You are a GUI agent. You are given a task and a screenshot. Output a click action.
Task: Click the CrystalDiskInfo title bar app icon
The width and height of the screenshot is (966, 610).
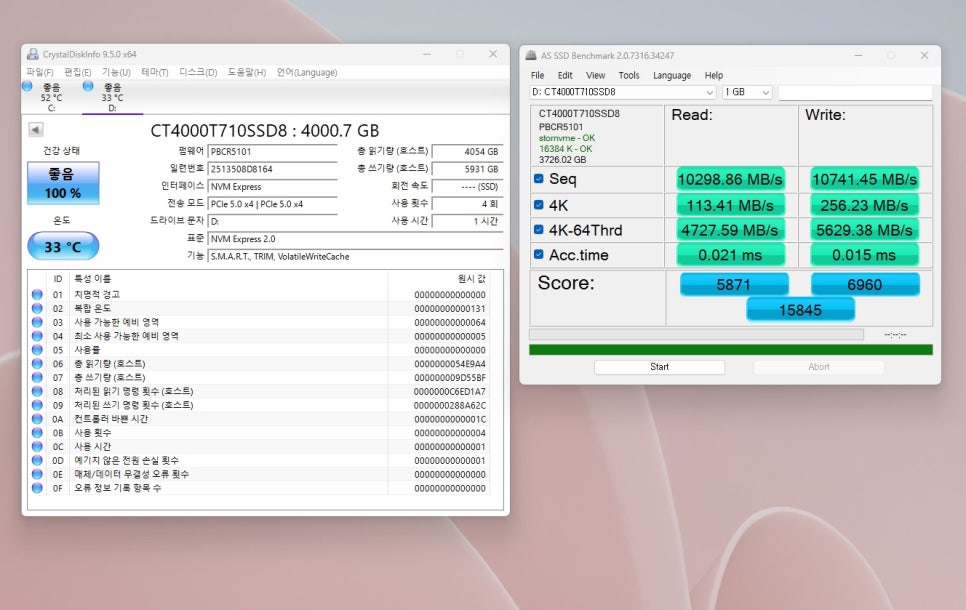32,54
